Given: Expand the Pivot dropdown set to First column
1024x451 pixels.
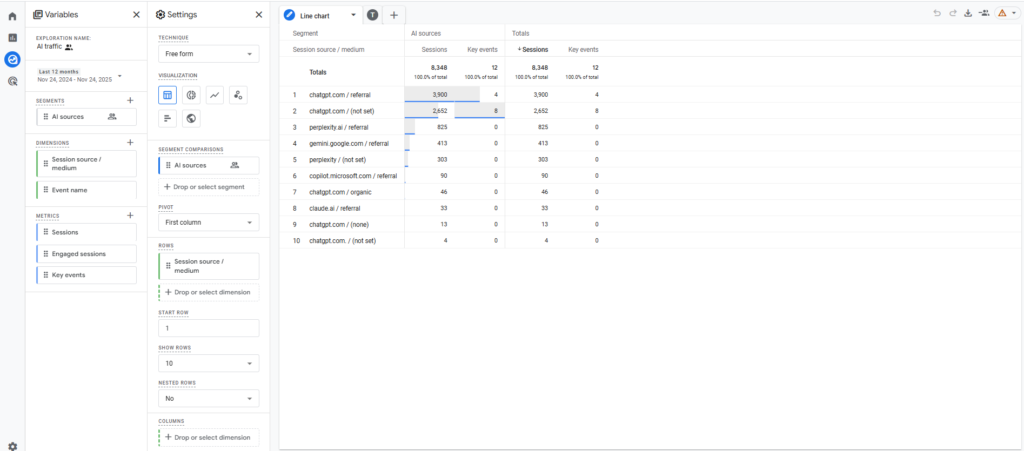Looking at the screenshot, I should [x=208, y=223].
